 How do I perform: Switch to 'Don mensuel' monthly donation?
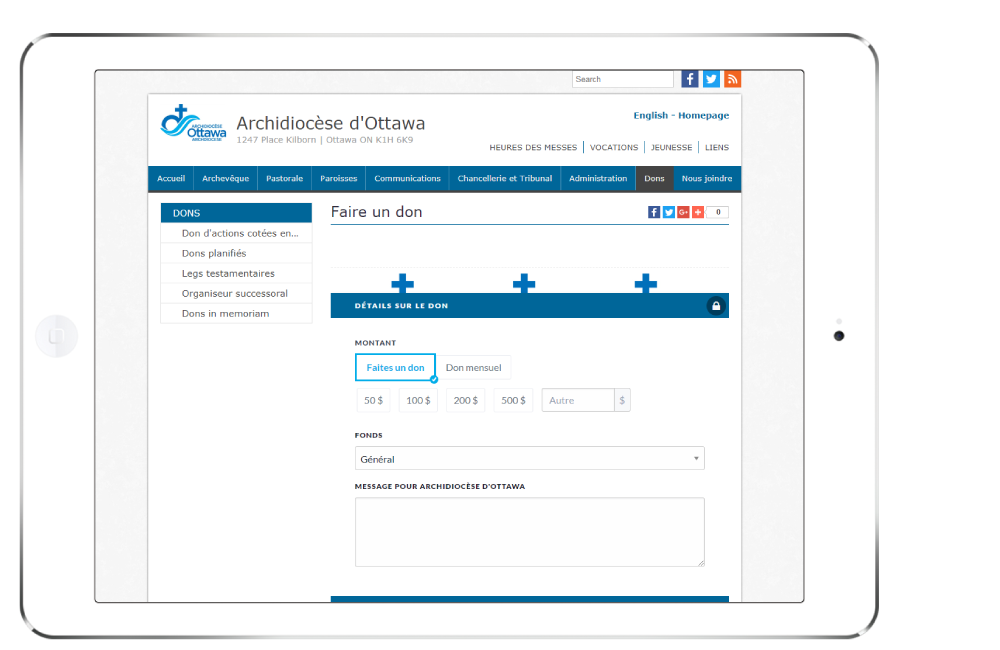coord(474,368)
